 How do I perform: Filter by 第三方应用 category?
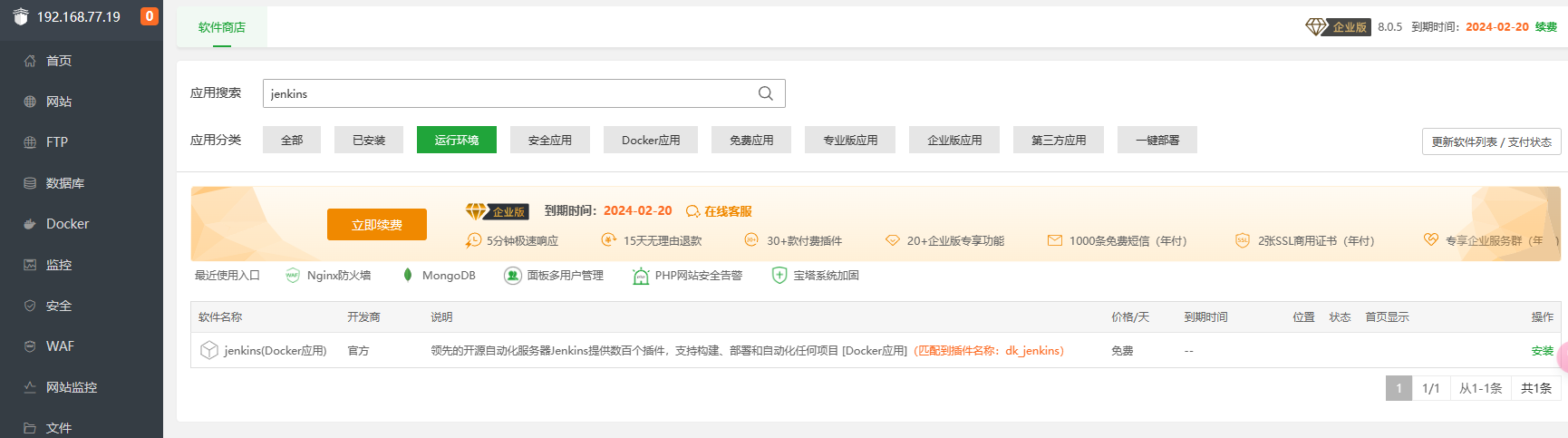(x=1059, y=140)
